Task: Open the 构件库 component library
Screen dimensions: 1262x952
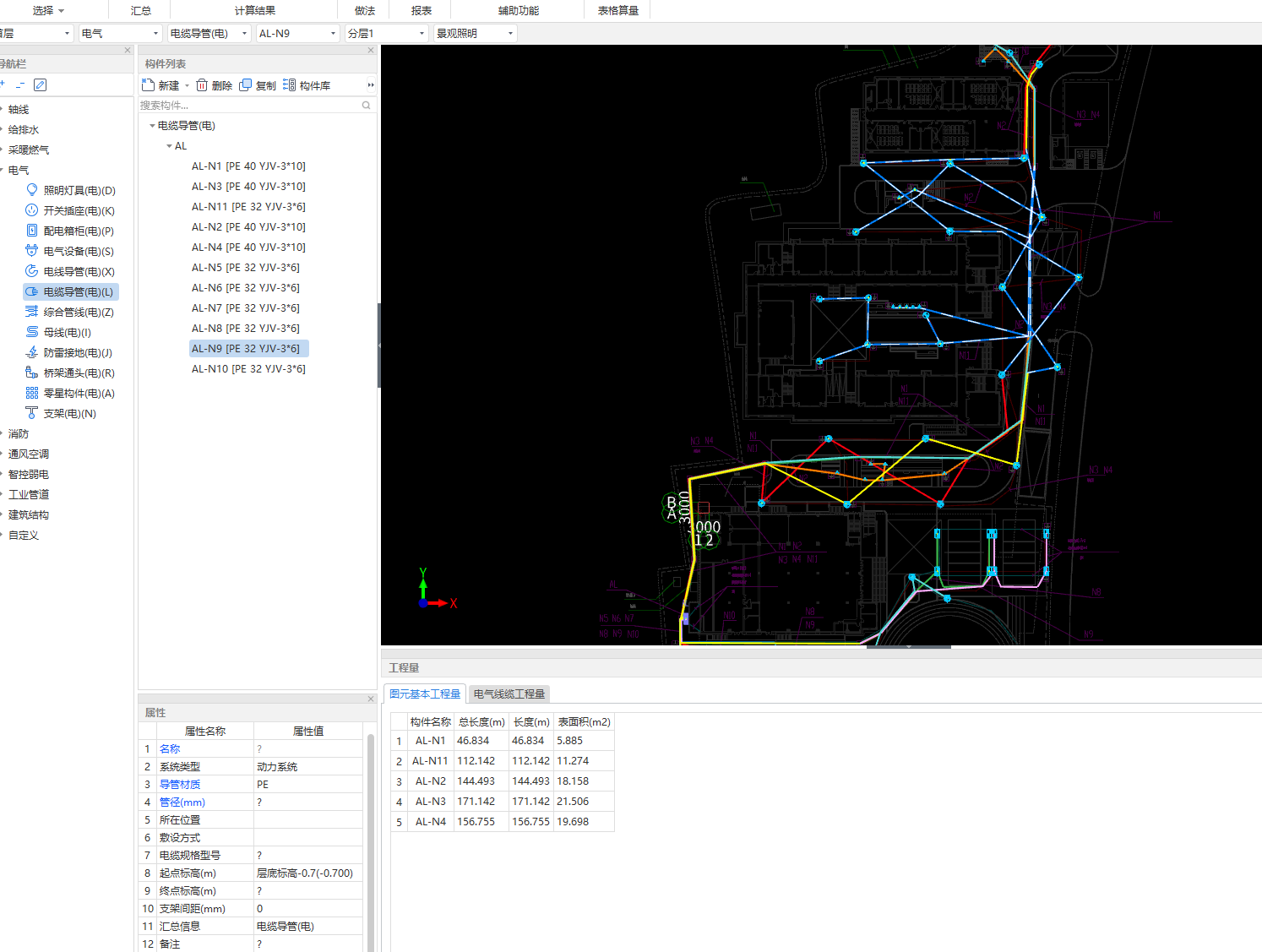Action: tap(307, 85)
